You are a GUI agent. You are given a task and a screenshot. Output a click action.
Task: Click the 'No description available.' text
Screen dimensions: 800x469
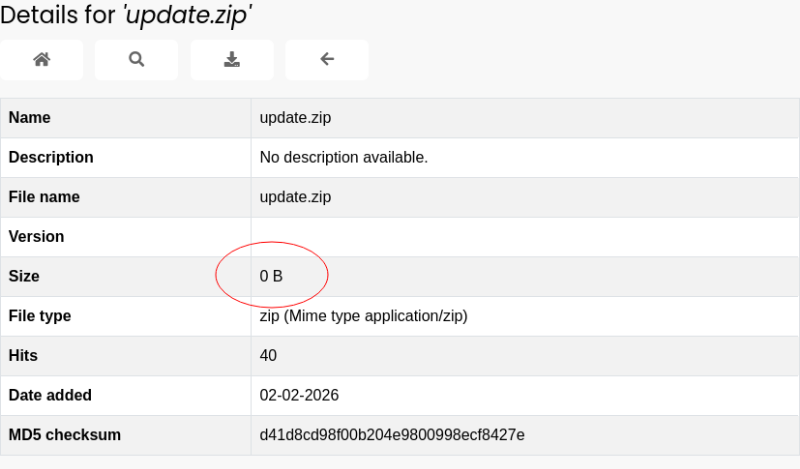343,157
